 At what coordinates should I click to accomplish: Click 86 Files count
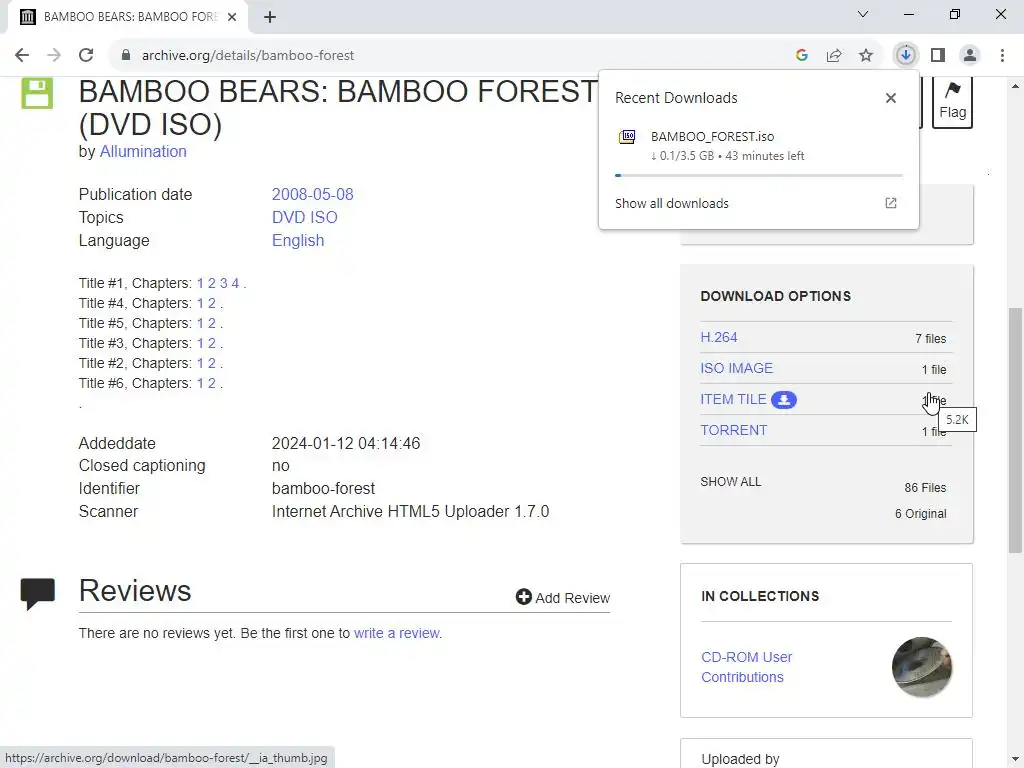tap(925, 488)
